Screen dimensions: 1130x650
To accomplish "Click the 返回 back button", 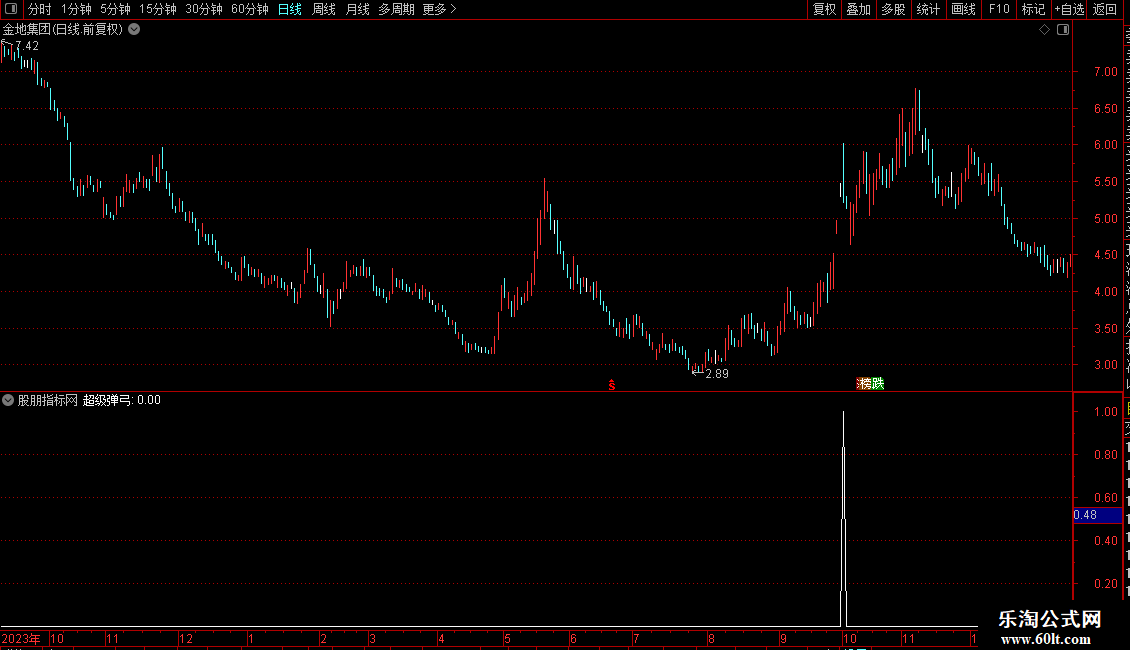I will [1104, 9].
